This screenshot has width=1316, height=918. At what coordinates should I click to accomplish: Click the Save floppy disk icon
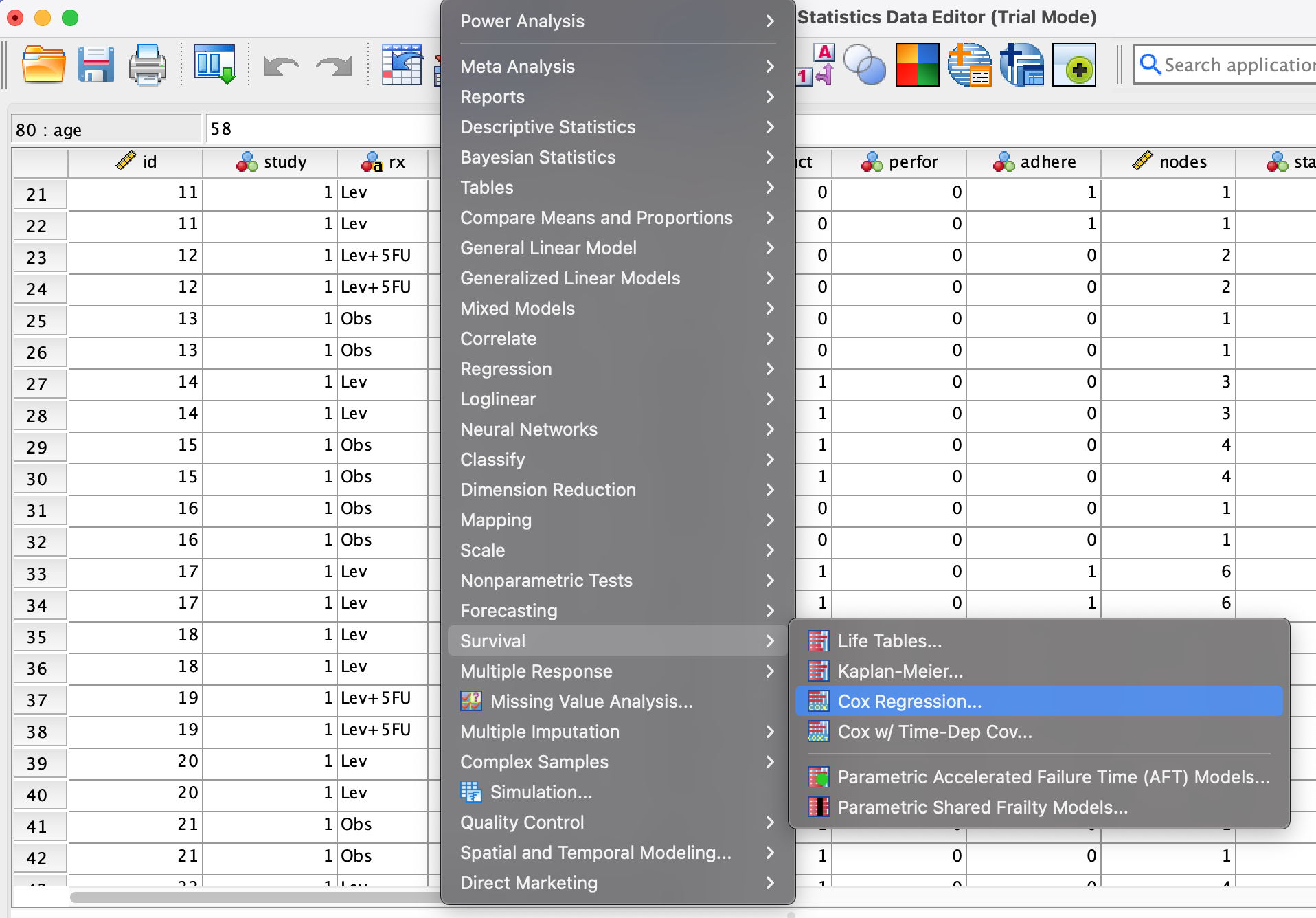(x=95, y=65)
